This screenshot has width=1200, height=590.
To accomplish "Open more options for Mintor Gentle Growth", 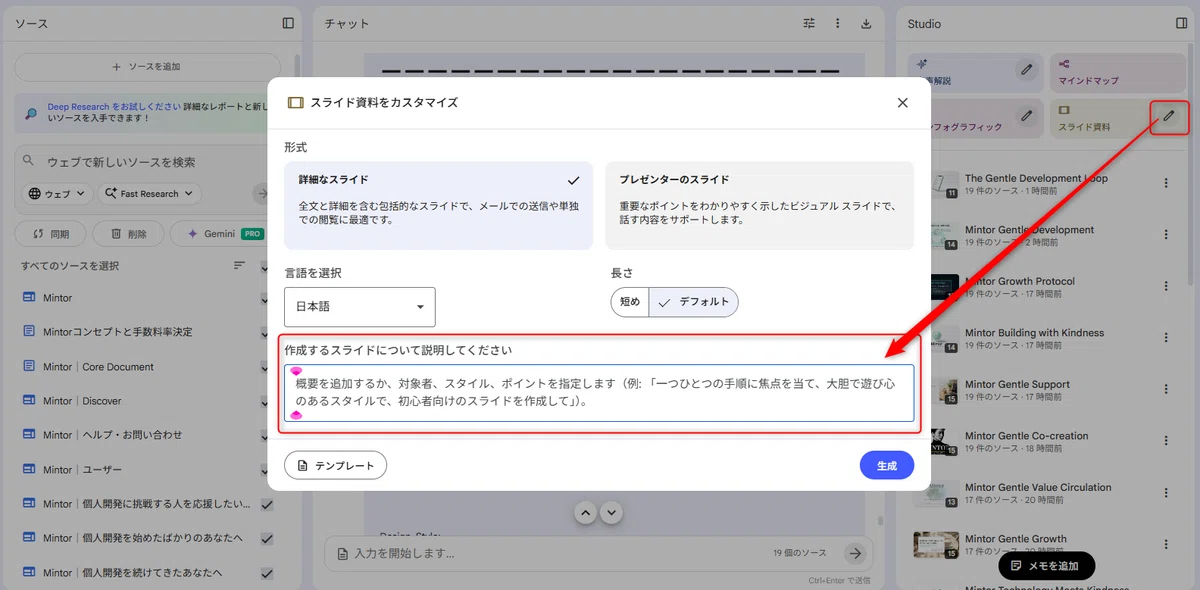I will tap(1166, 544).
